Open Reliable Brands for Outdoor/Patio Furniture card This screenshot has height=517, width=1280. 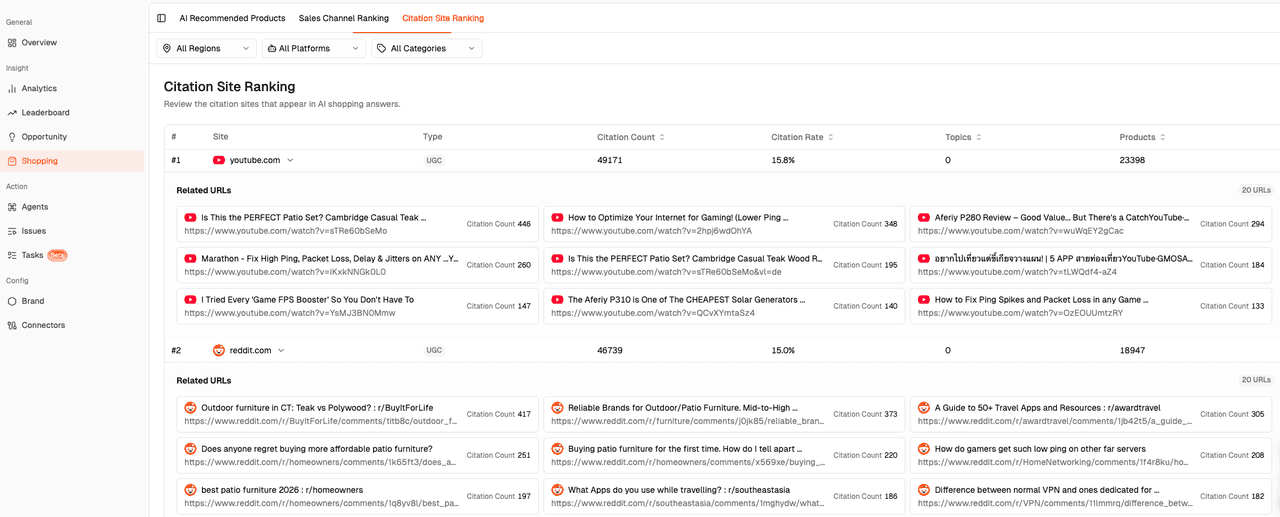(x=724, y=414)
